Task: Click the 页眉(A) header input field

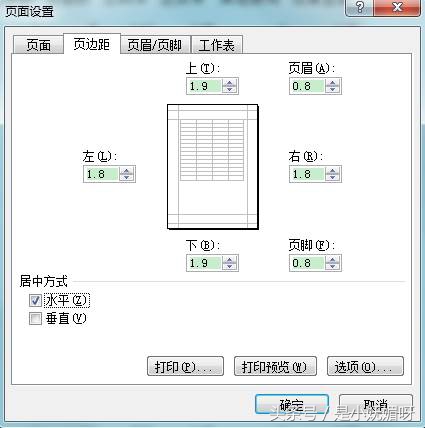Action: click(307, 86)
